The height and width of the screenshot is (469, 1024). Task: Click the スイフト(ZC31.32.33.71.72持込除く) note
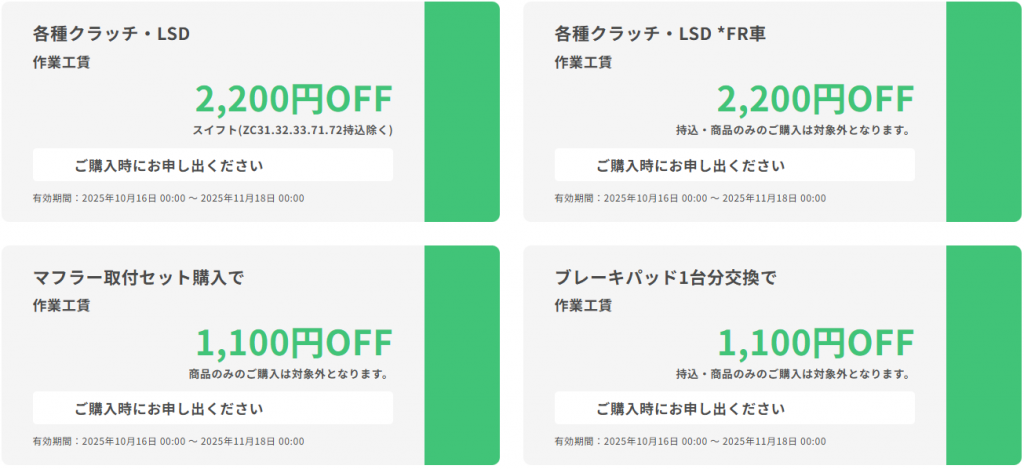coord(293,130)
